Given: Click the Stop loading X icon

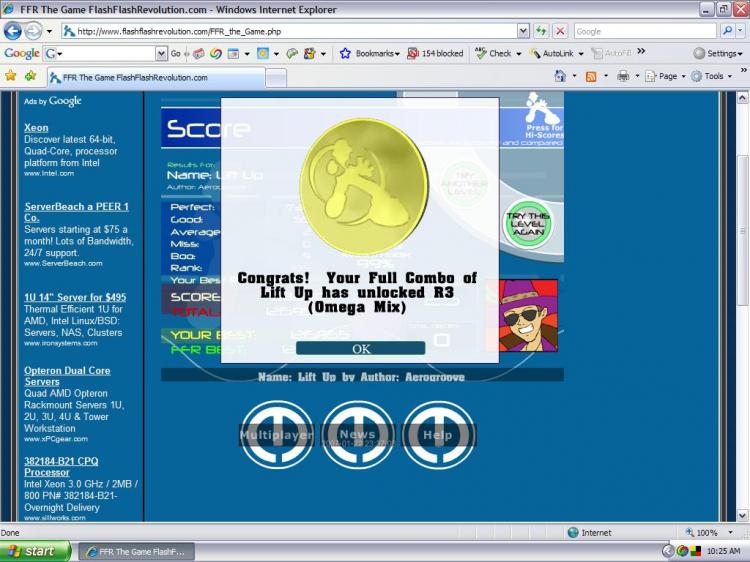Looking at the screenshot, I should click(560, 32).
